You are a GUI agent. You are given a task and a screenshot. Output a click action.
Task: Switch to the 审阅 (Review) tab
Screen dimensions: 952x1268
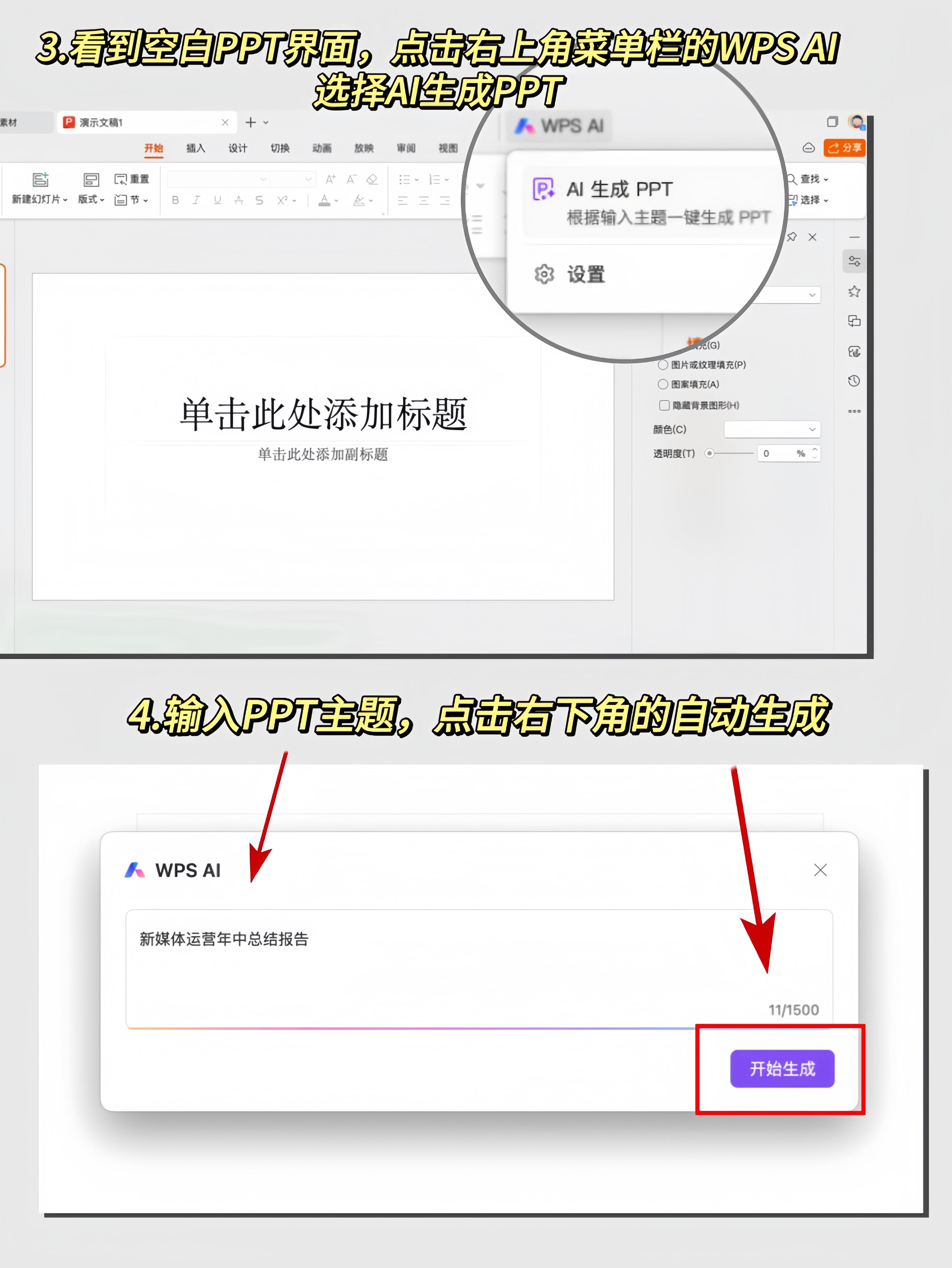(406, 148)
